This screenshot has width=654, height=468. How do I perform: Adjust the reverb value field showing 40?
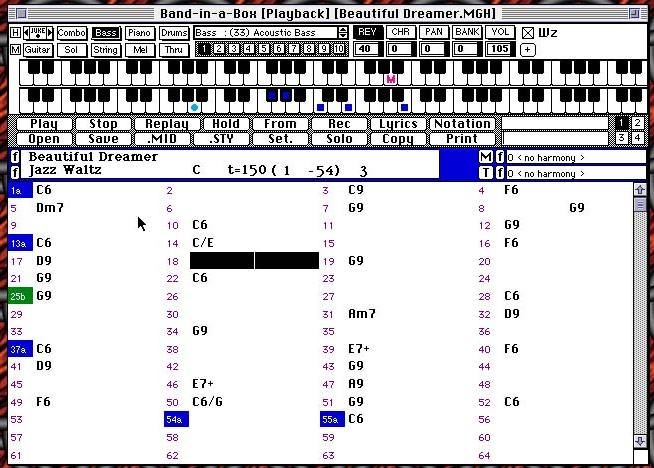[x=367, y=49]
